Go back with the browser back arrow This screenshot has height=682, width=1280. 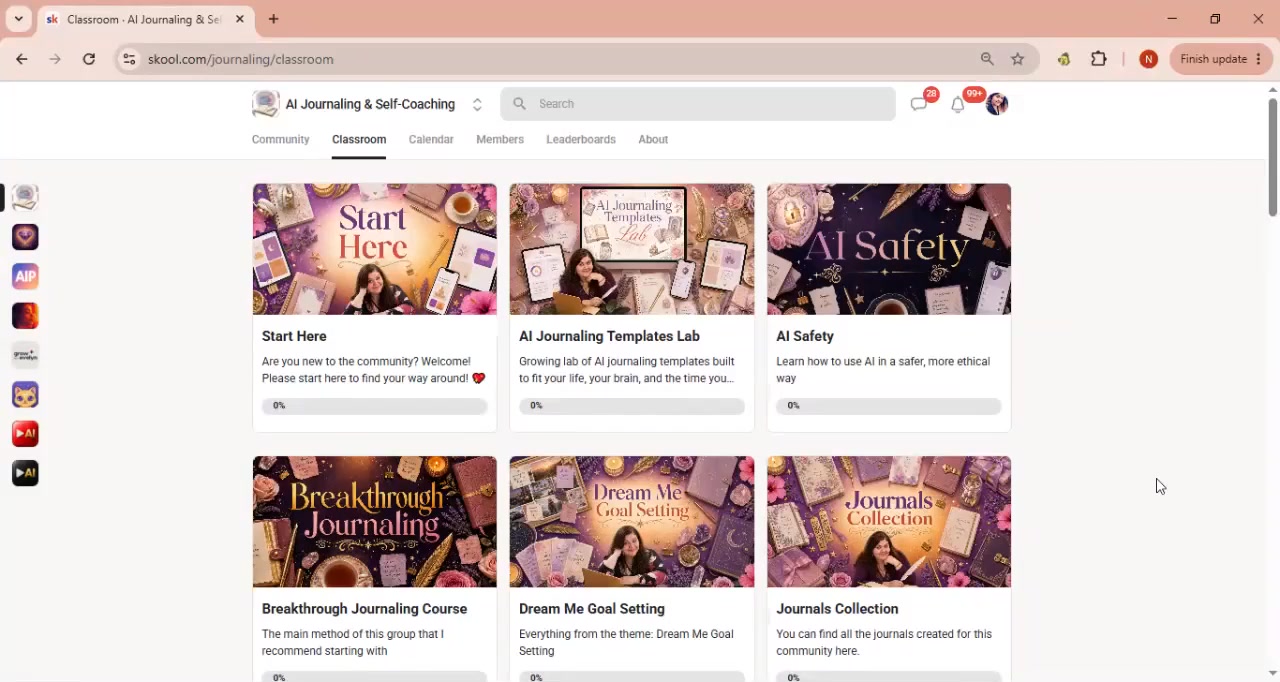[22, 59]
